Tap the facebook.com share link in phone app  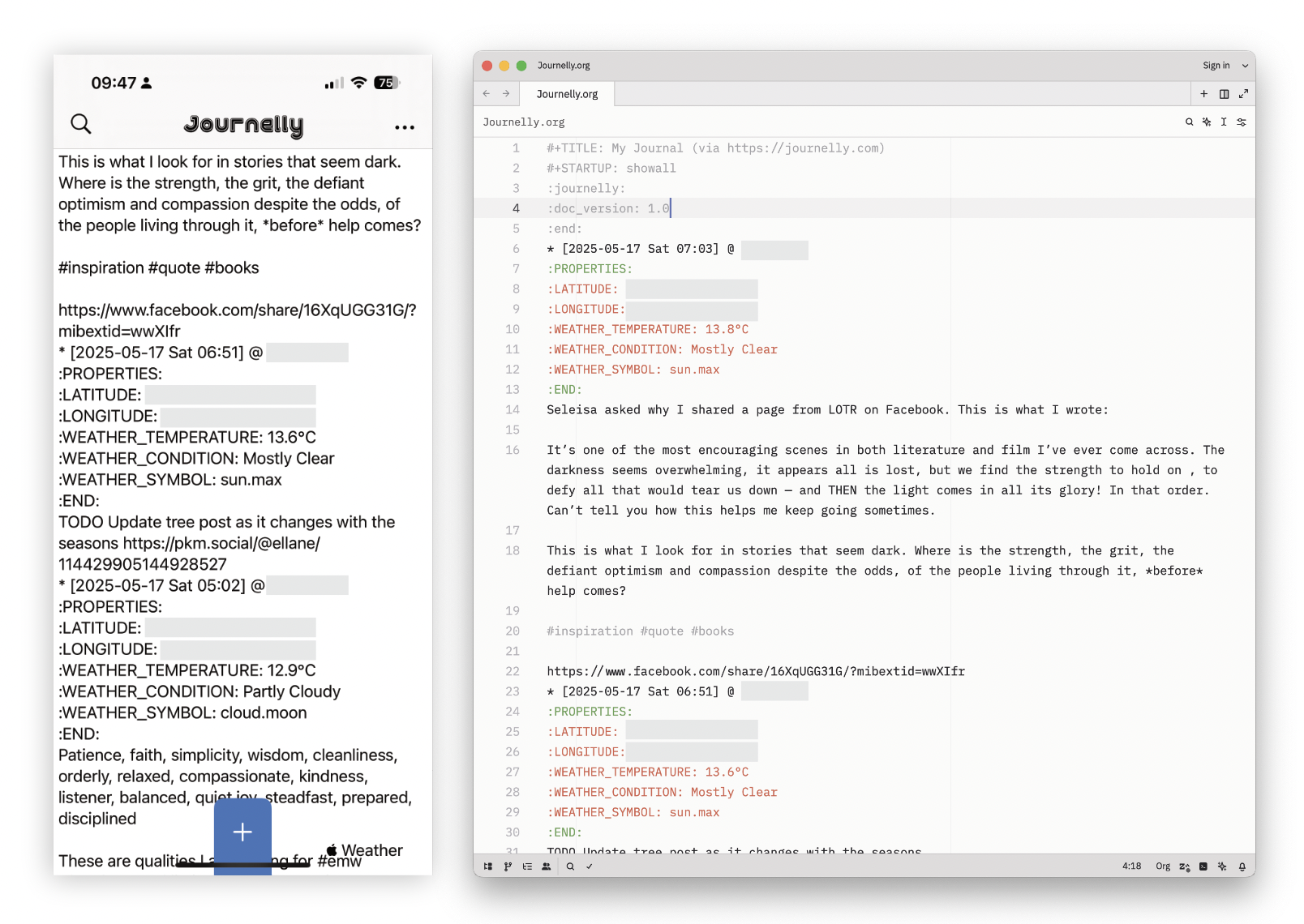(x=237, y=321)
